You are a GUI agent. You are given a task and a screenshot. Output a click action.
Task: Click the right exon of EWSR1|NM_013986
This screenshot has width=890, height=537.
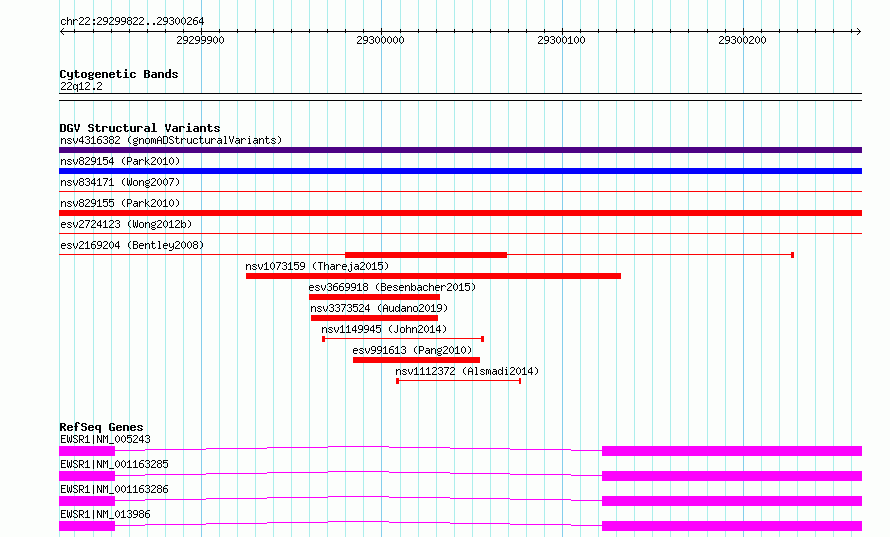coord(732,526)
